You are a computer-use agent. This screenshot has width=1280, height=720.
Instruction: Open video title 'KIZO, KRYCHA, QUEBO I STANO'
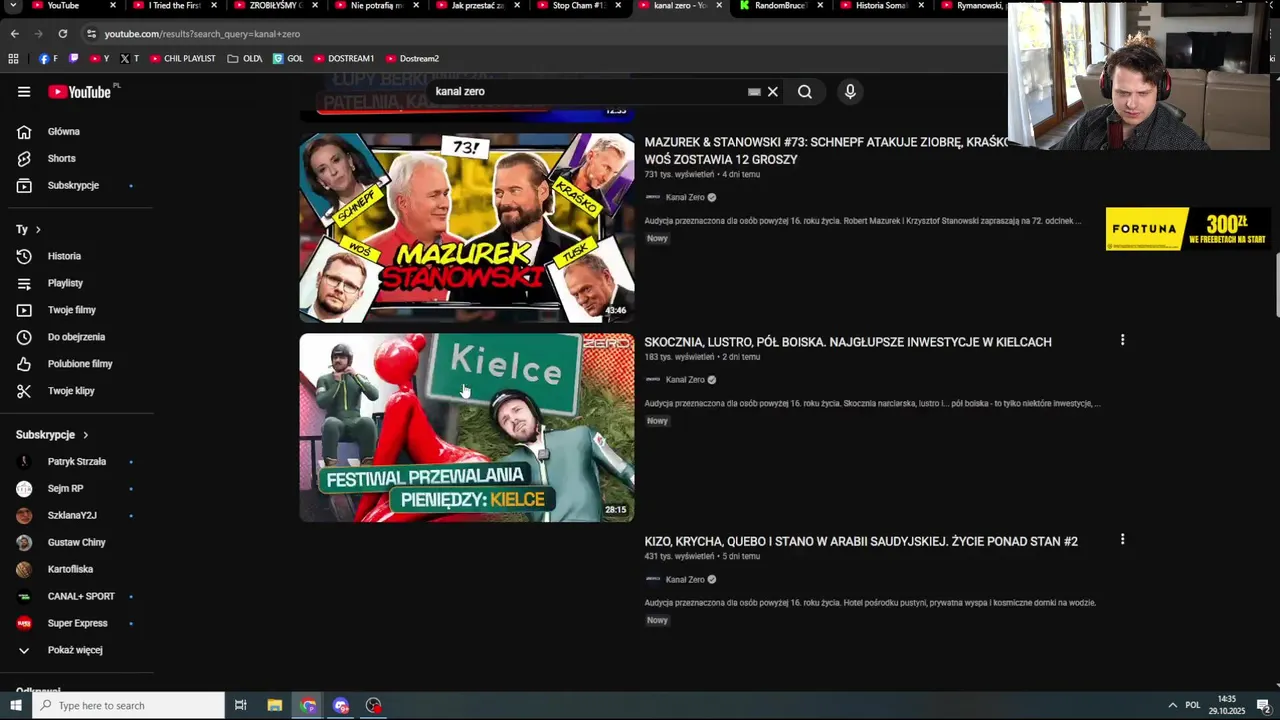point(861,542)
